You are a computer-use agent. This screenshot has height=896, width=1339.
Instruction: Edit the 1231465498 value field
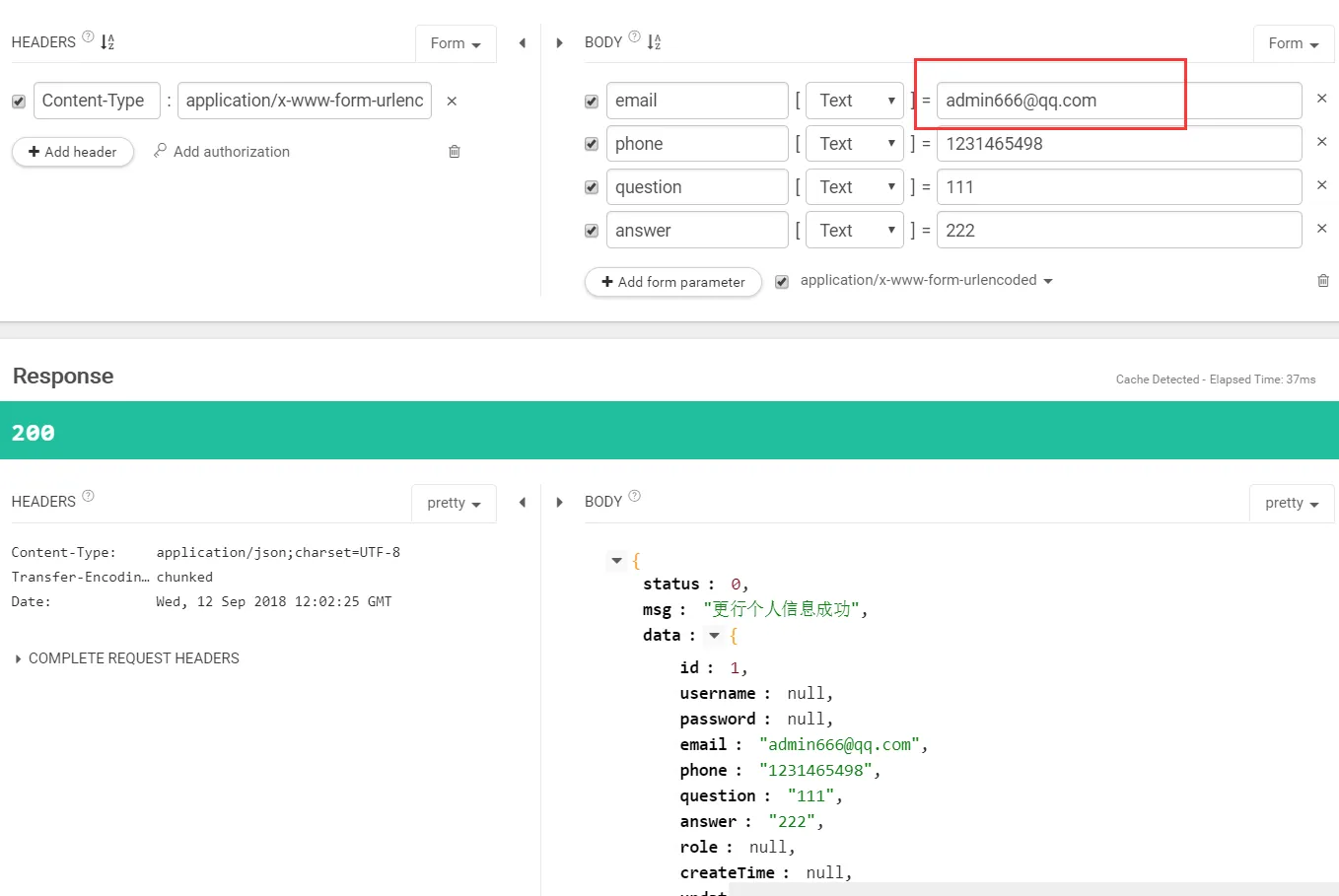coord(1119,144)
